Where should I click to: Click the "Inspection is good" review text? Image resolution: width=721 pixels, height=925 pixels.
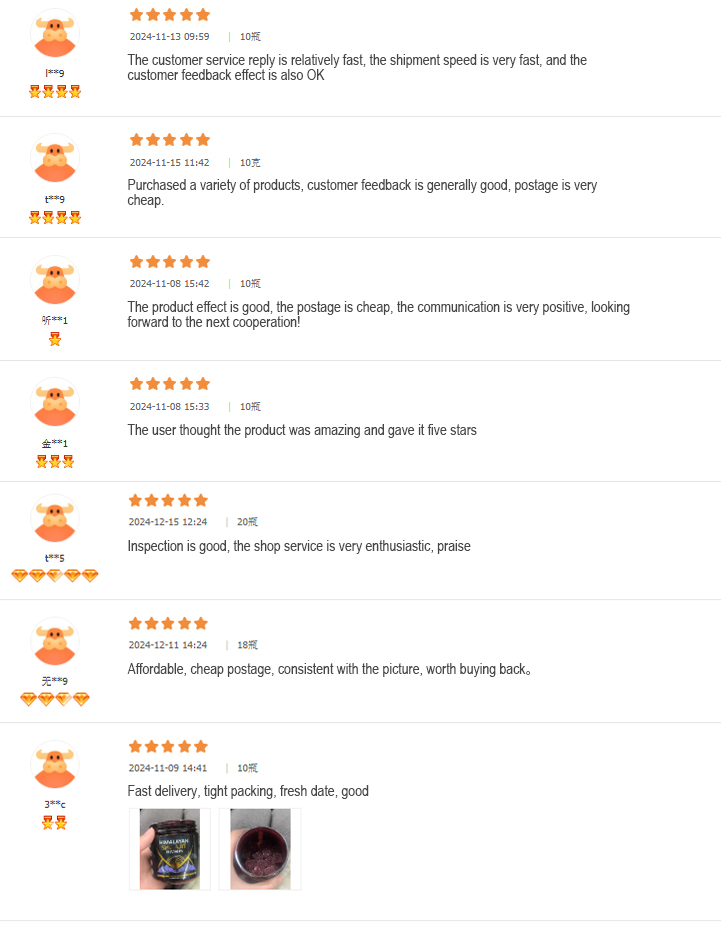tap(299, 546)
